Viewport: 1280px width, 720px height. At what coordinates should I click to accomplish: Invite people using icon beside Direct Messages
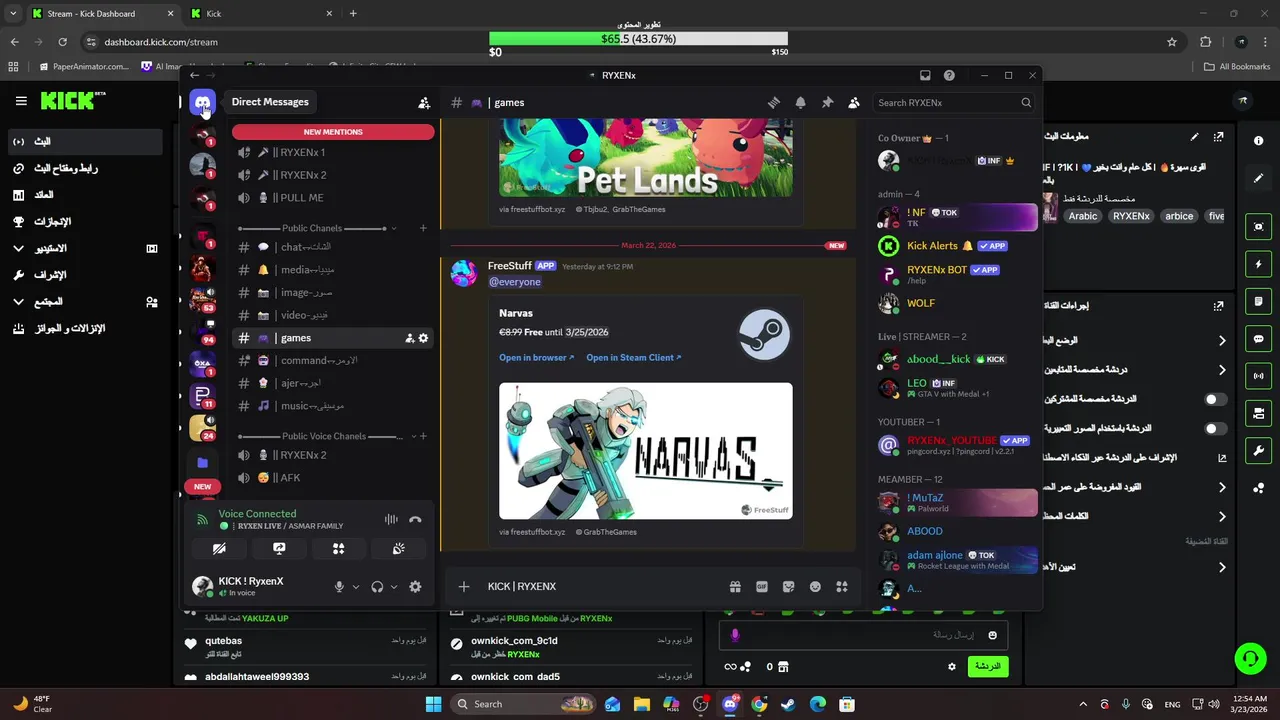(424, 102)
